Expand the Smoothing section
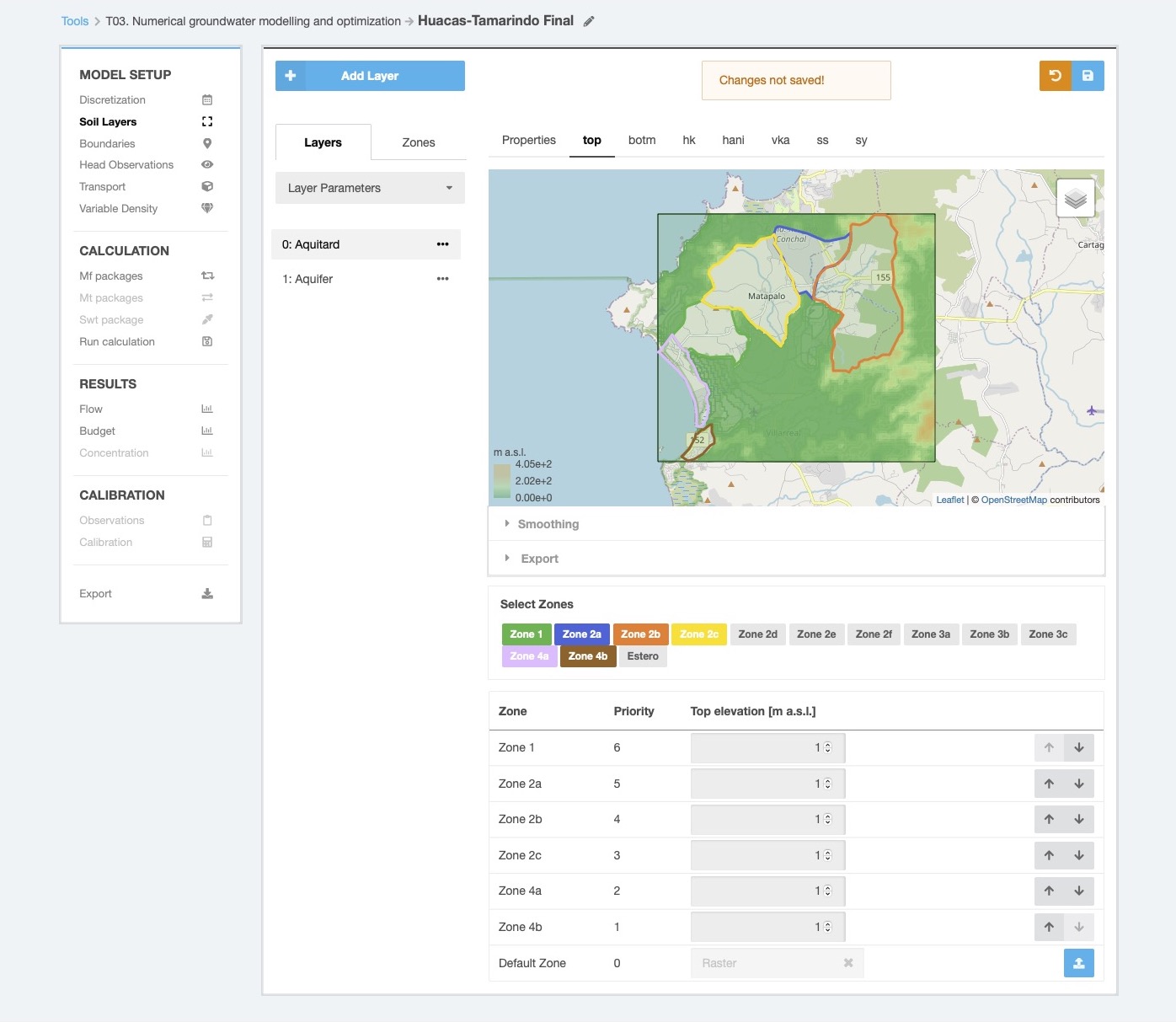1176x1022 pixels. [x=796, y=524]
